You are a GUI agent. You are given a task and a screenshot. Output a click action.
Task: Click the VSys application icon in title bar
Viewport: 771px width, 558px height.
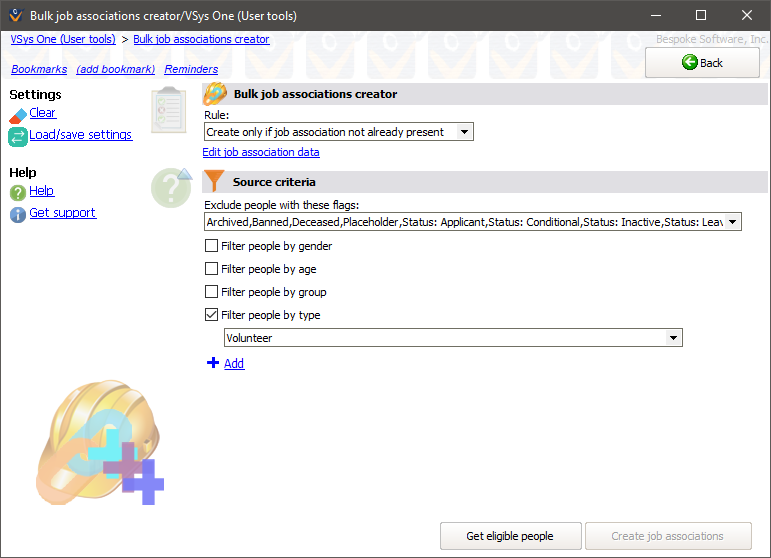14,15
